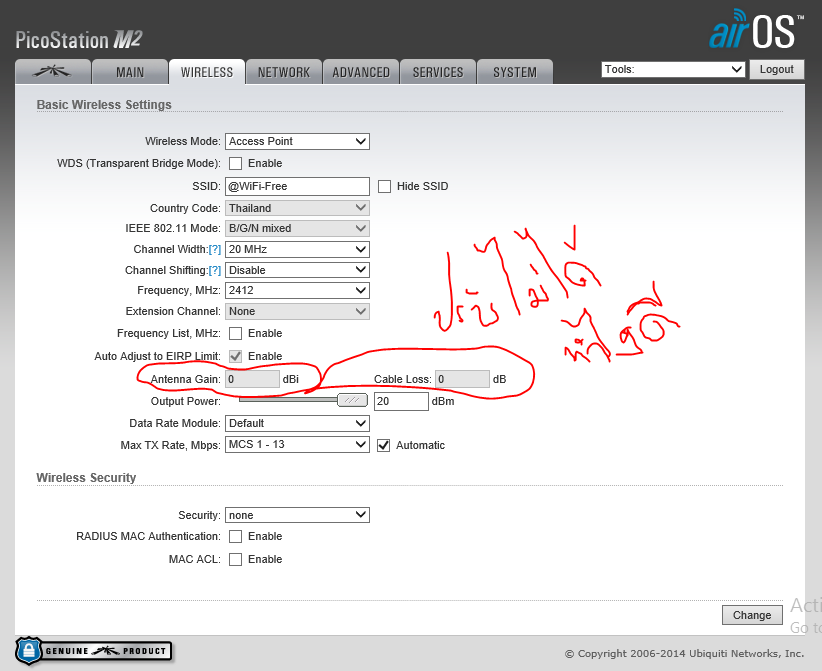Click the SSID input field

coord(297,186)
